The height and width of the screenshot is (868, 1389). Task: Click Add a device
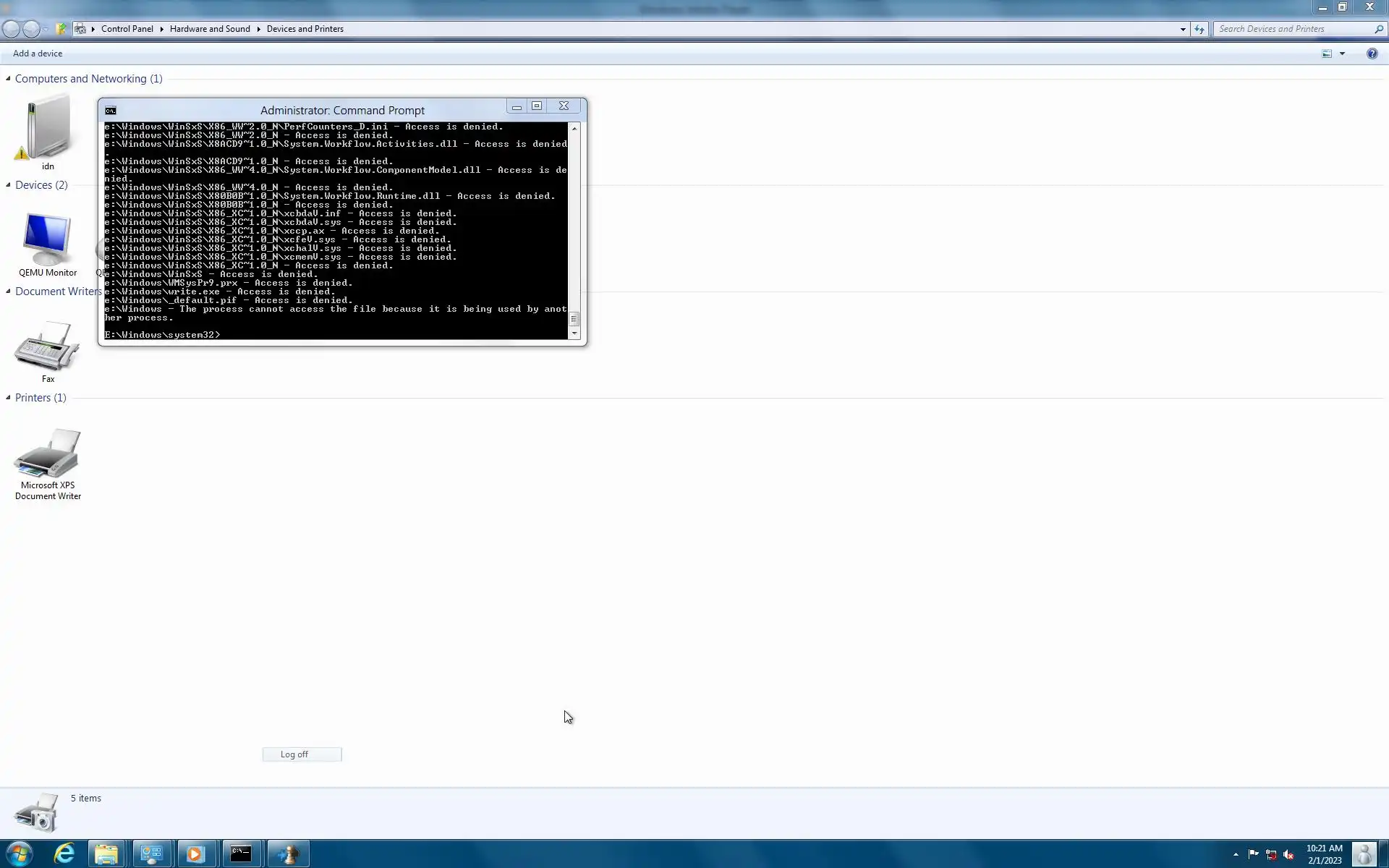tap(38, 54)
